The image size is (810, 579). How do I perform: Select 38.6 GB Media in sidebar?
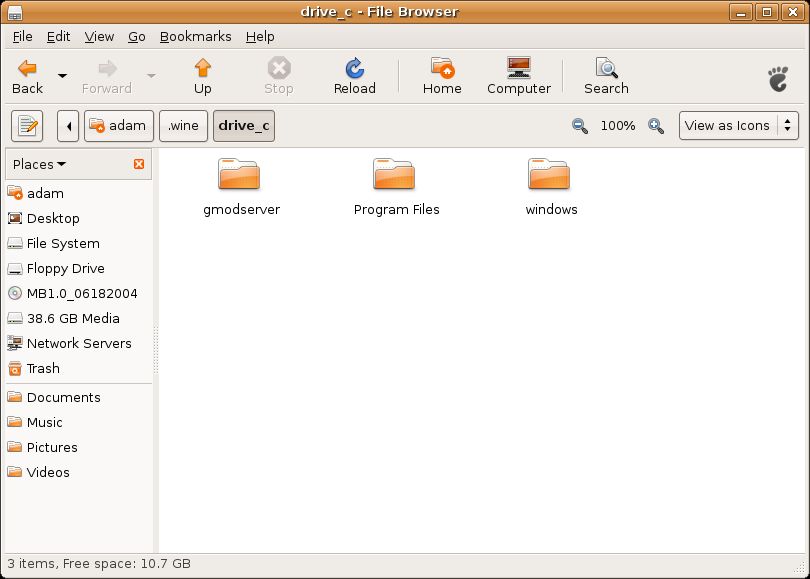pos(72,318)
